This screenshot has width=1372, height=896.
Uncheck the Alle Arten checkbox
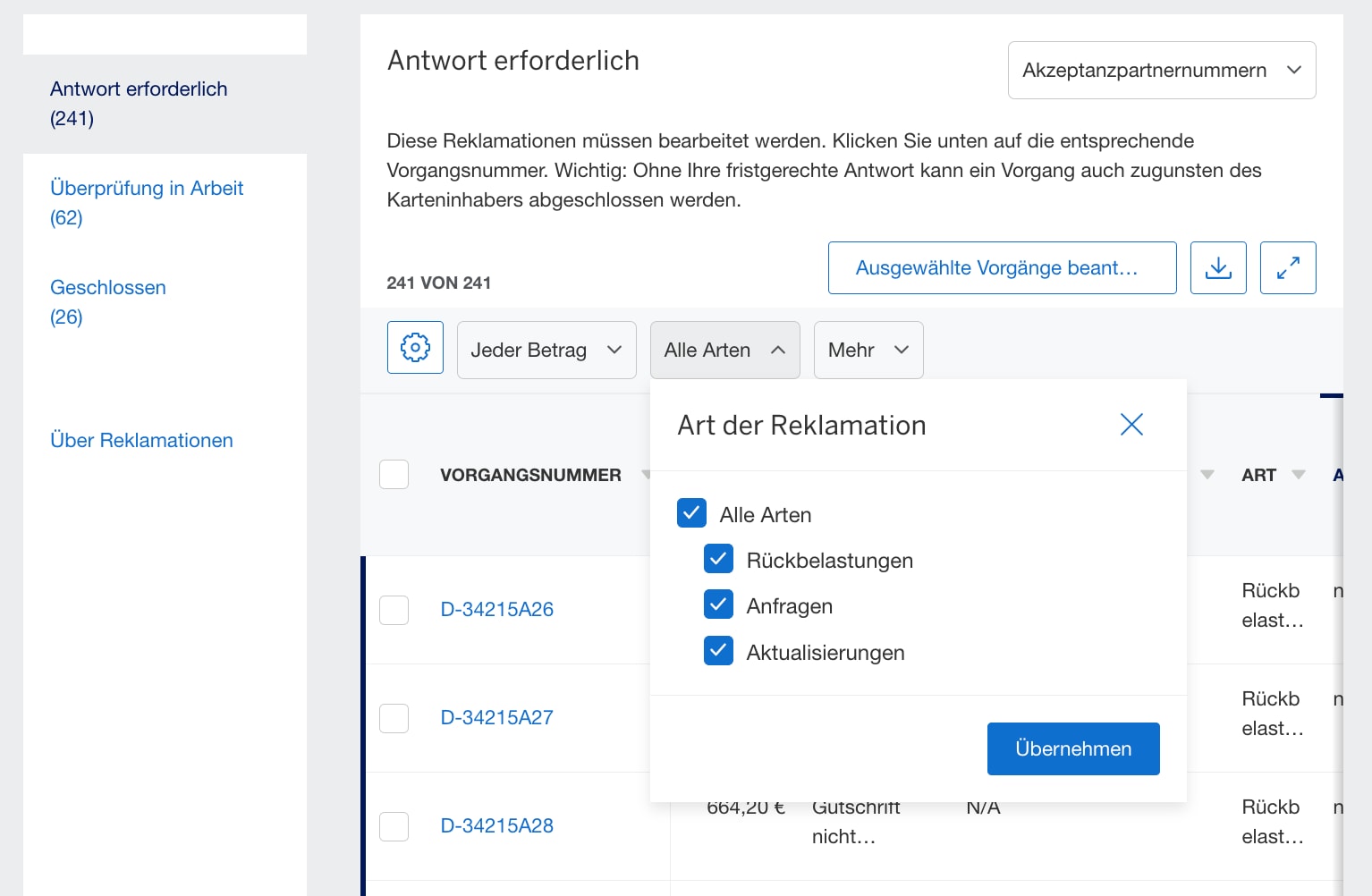point(691,513)
